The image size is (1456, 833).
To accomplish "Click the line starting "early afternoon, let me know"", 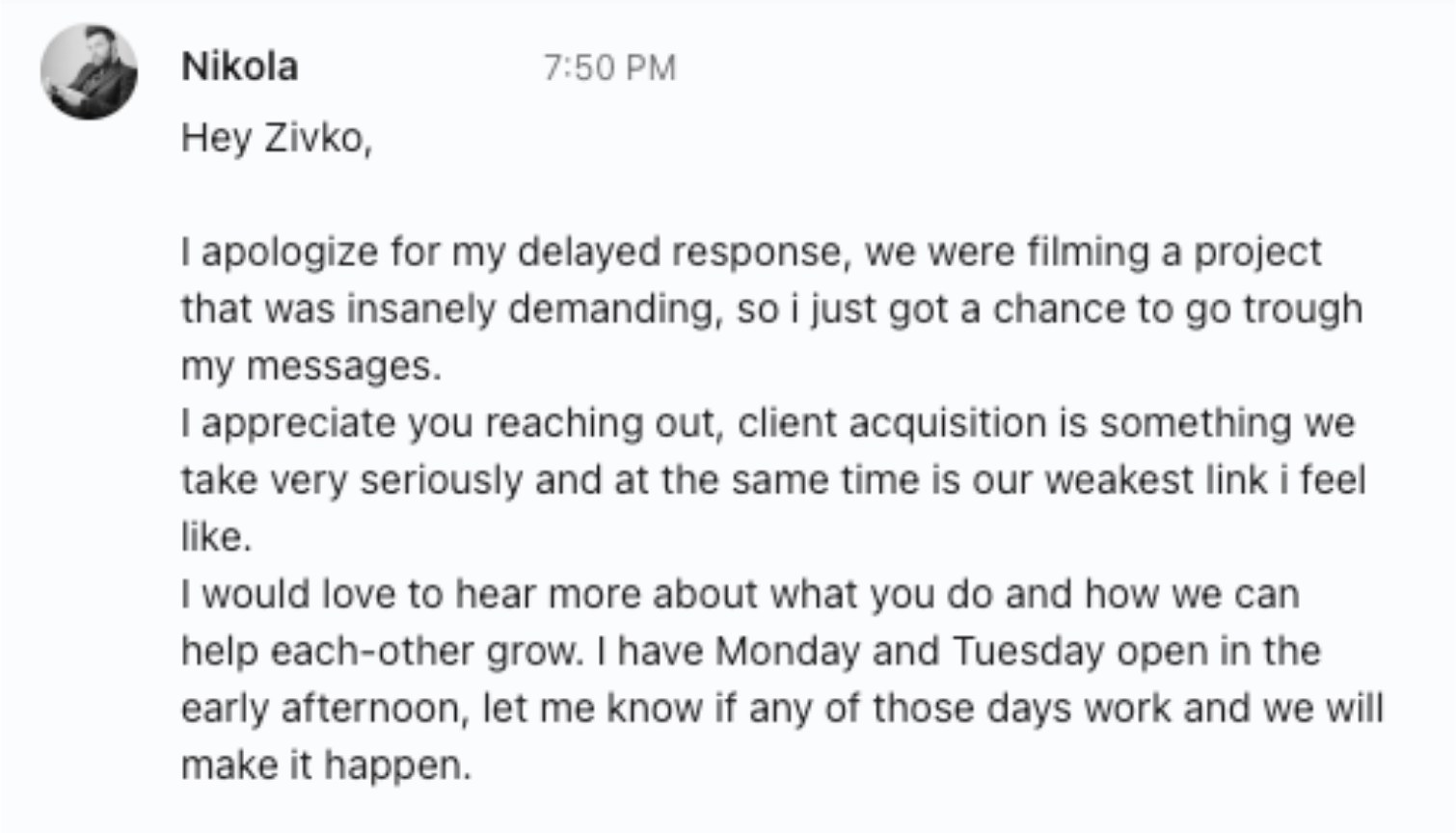I will coord(782,708).
